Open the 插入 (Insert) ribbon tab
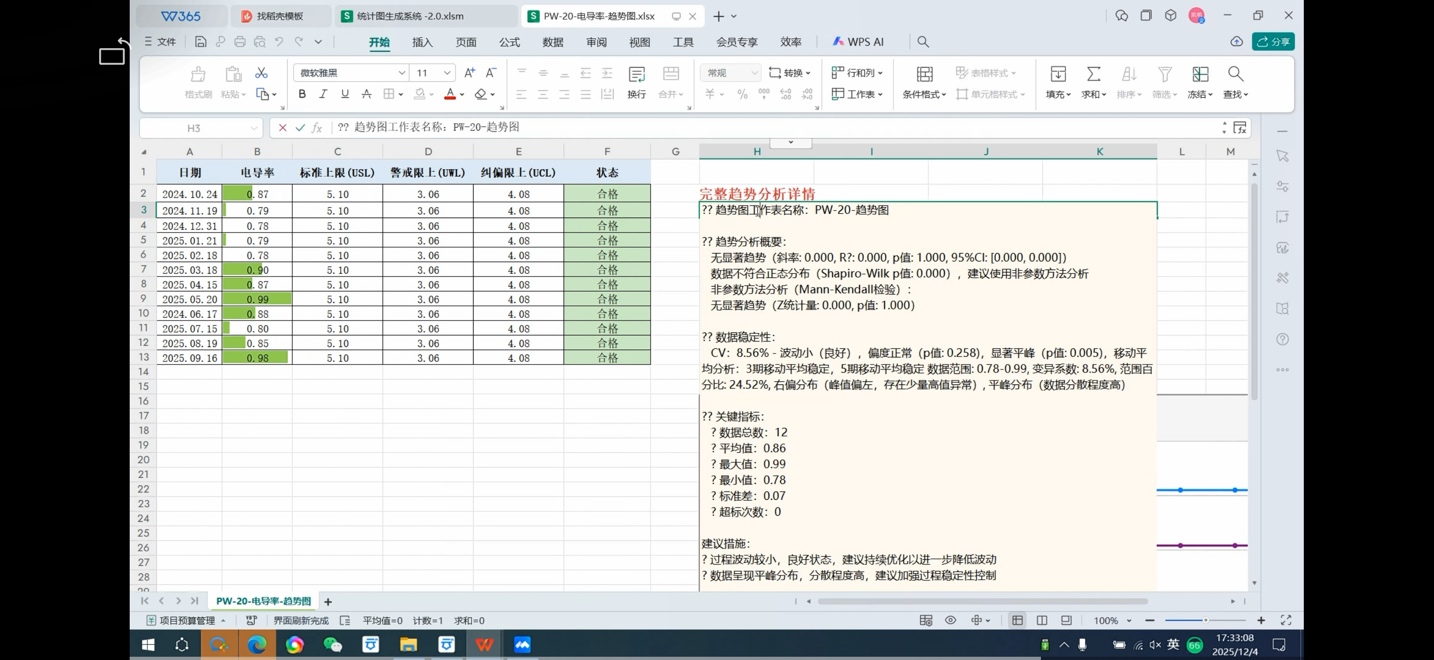Screen dimensions: 1434x660 (422, 42)
